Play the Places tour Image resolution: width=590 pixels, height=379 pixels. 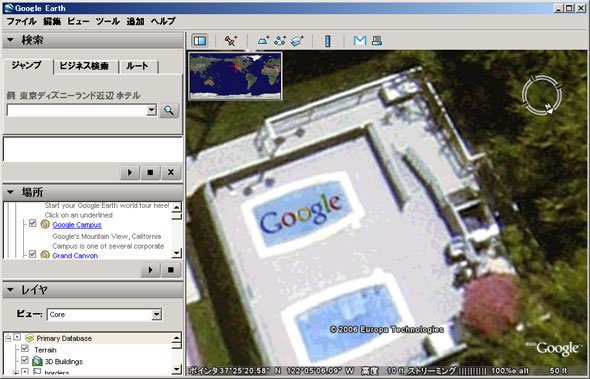(x=151, y=270)
